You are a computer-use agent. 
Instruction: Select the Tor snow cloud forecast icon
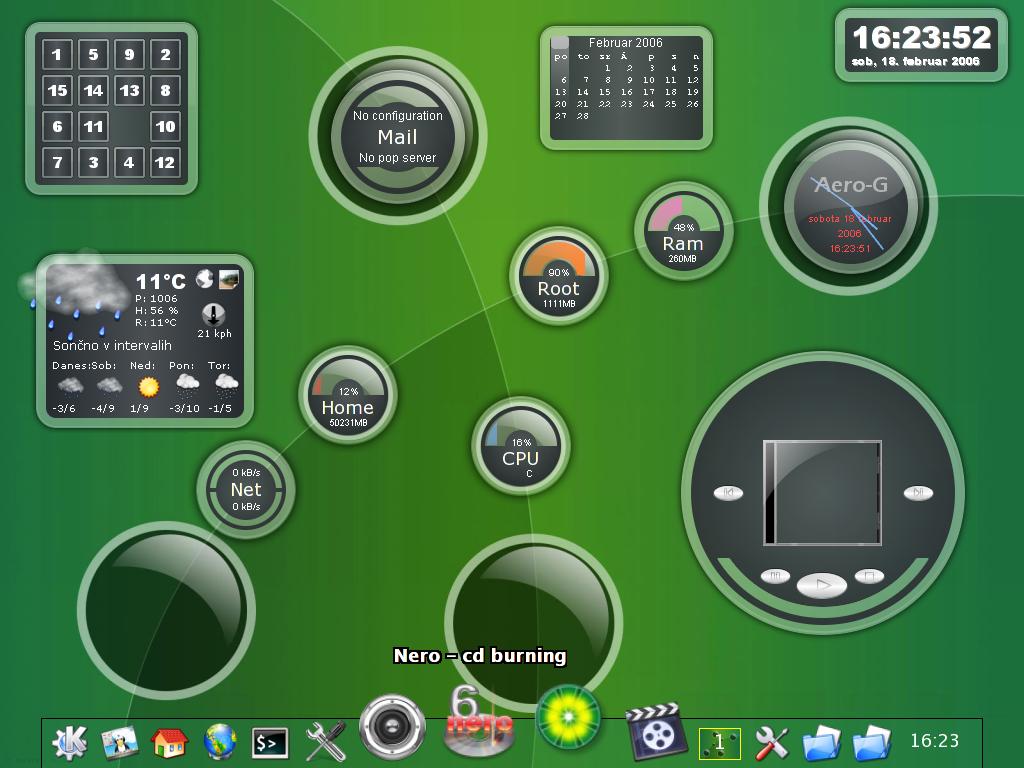227,385
